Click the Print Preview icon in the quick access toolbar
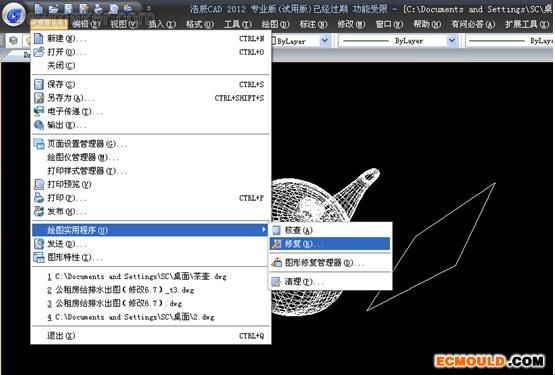 pos(113,8)
